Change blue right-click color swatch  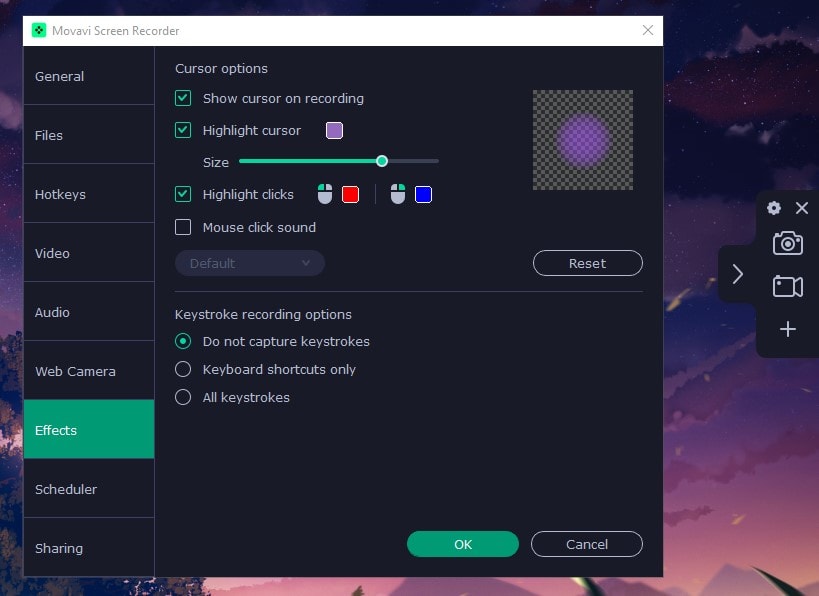coord(423,194)
